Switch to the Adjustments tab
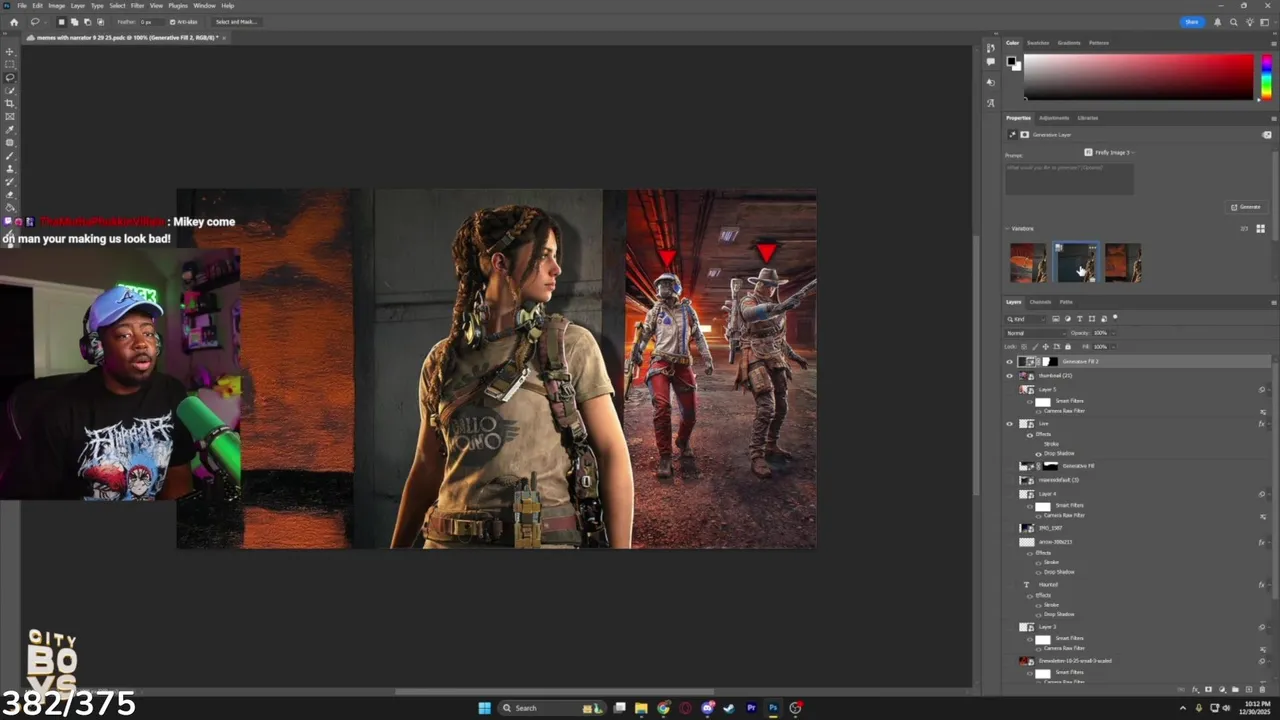This screenshot has width=1280, height=720. tap(1054, 118)
